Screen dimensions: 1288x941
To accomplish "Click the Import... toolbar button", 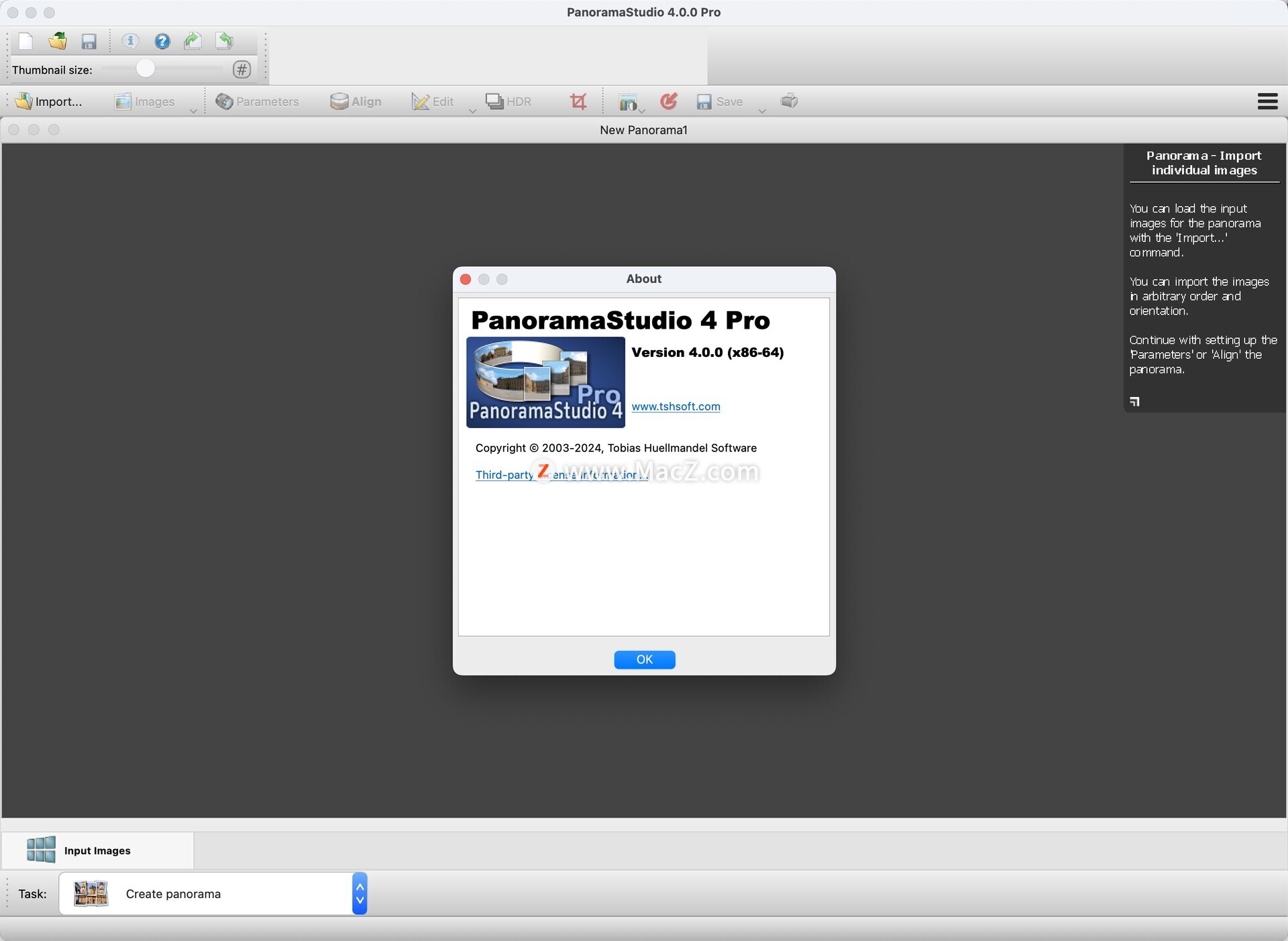I will [49, 101].
